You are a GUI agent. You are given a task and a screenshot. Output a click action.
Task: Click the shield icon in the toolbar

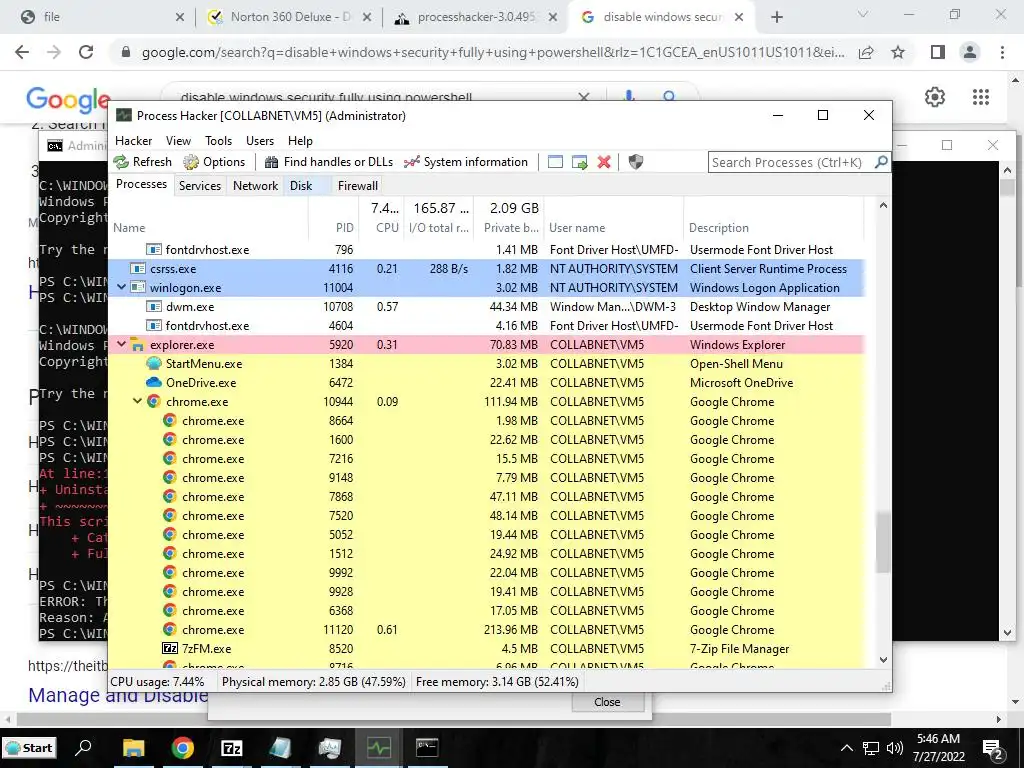coord(635,162)
